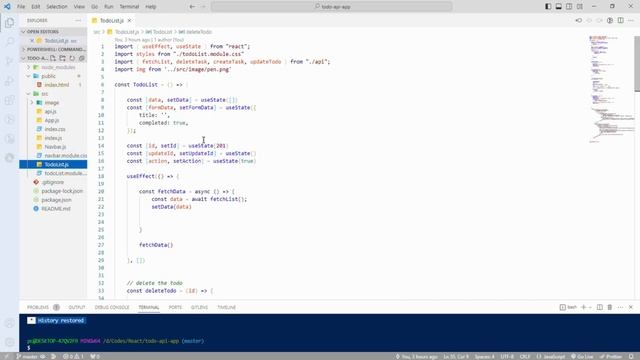Open the Search view in the activity bar
The image size is (640, 360).
tap(9, 42)
